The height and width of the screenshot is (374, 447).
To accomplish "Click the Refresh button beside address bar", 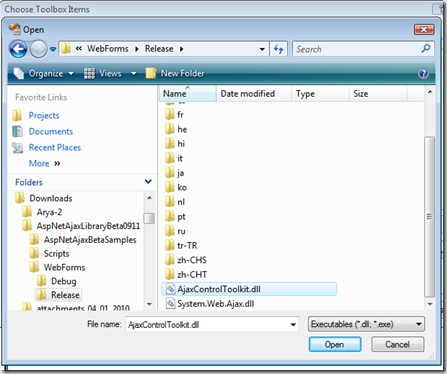I will point(279,49).
